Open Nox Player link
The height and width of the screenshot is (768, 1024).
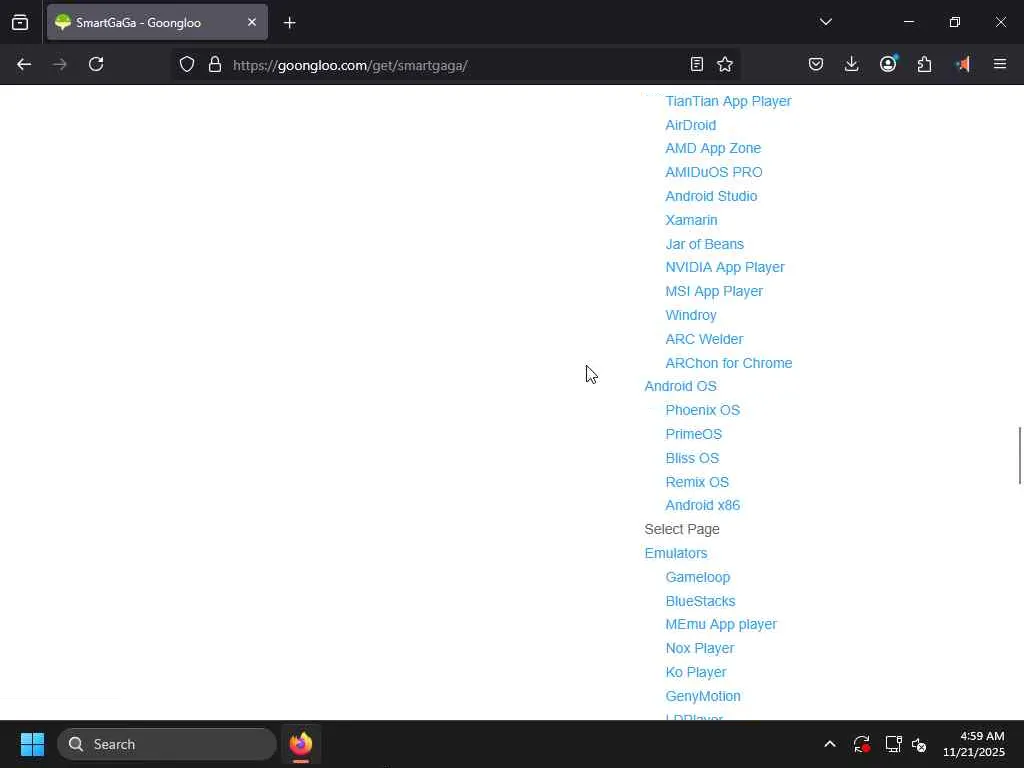(x=699, y=648)
